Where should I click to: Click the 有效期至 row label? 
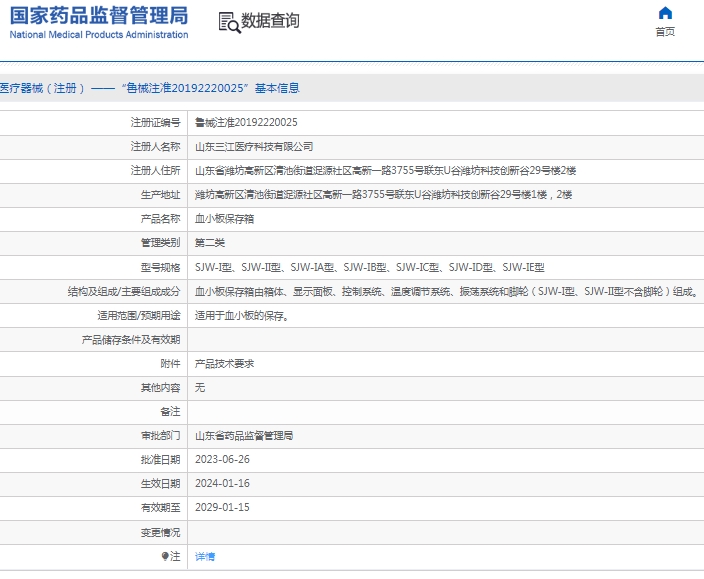pyautogui.click(x=160, y=507)
